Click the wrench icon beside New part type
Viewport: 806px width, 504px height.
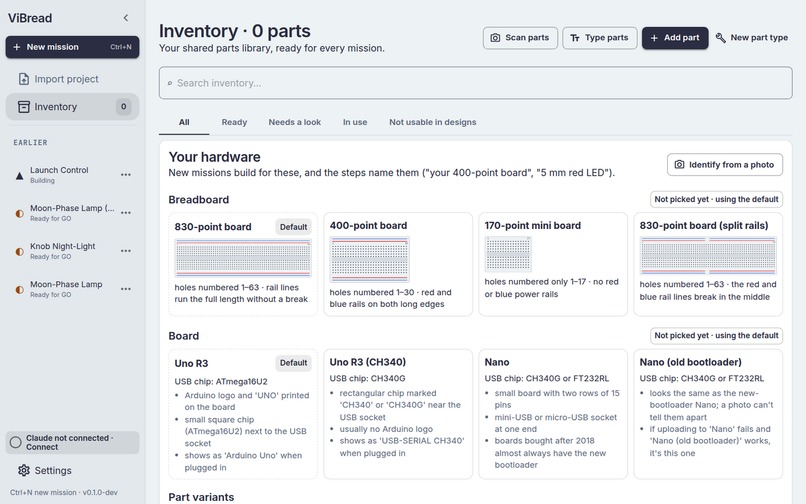coord(721,38)
